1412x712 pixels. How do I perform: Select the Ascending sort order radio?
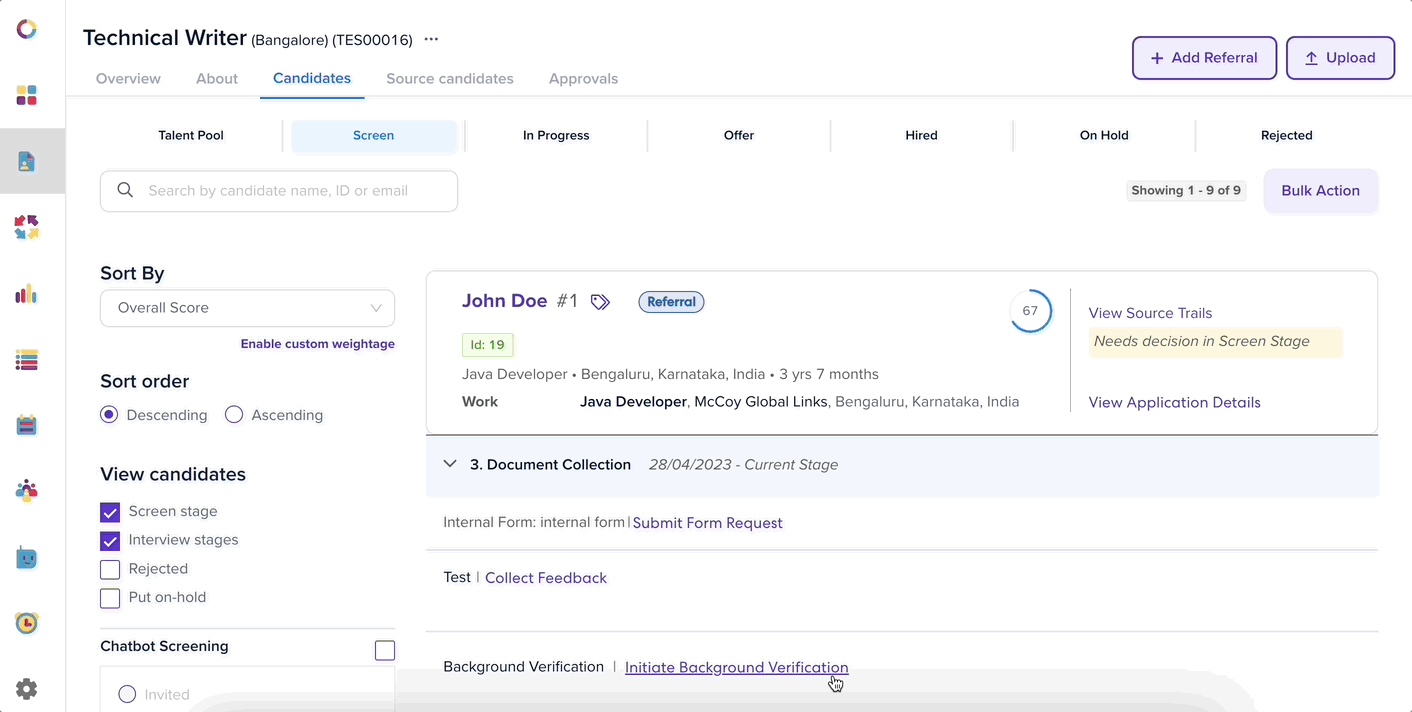(x=234, y=415)
